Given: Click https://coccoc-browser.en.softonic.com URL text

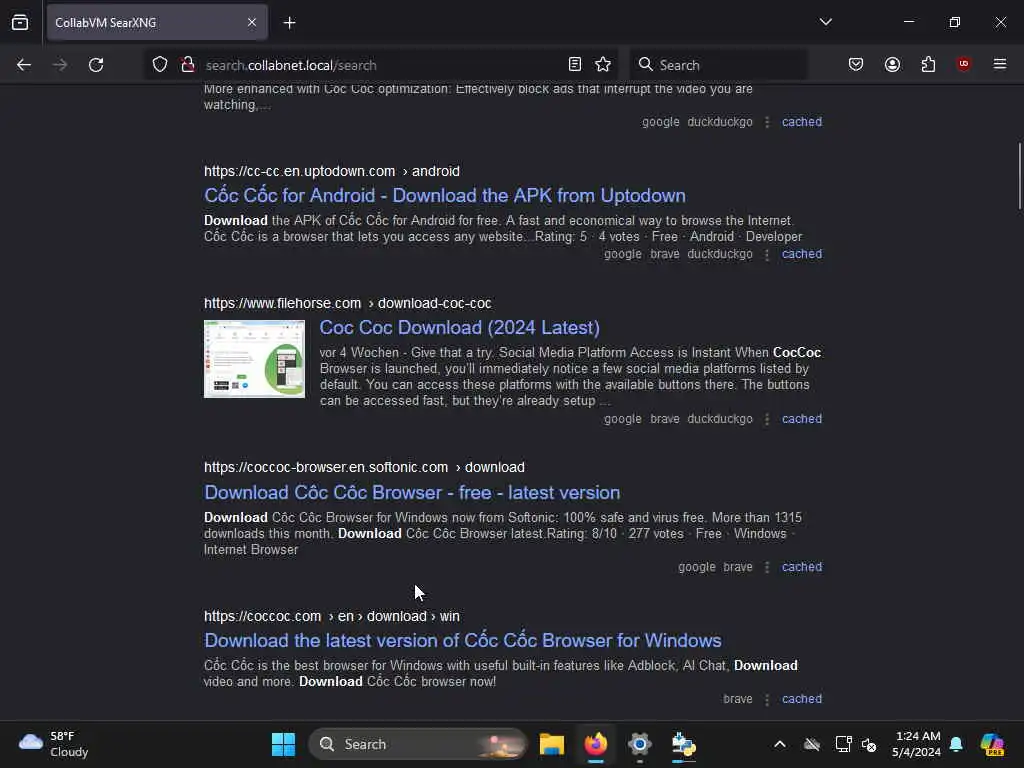Looking at the screenshot, I should pos(326,468).
